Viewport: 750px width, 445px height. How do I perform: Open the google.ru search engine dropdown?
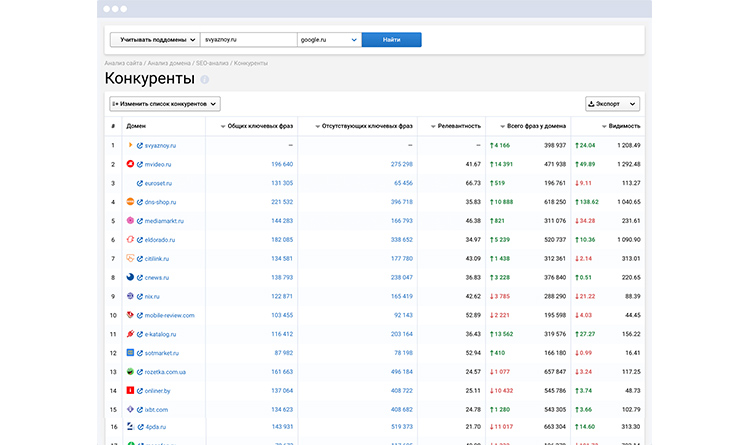point(329,40)
